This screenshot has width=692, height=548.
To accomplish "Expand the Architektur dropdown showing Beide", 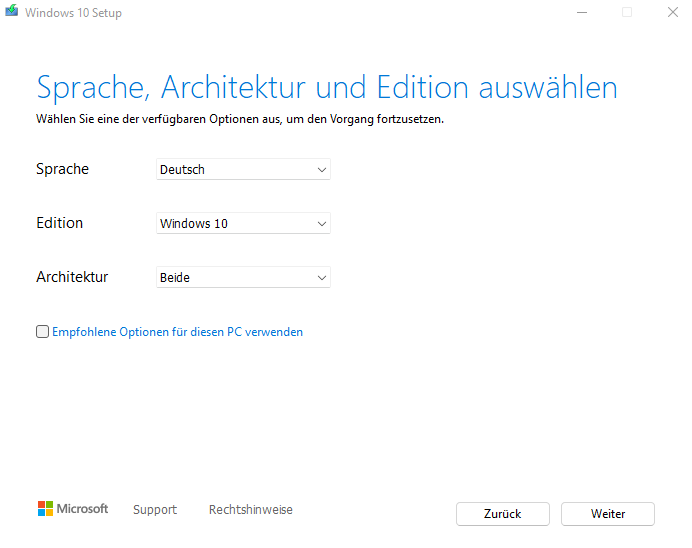I will (x=243, y=278).
